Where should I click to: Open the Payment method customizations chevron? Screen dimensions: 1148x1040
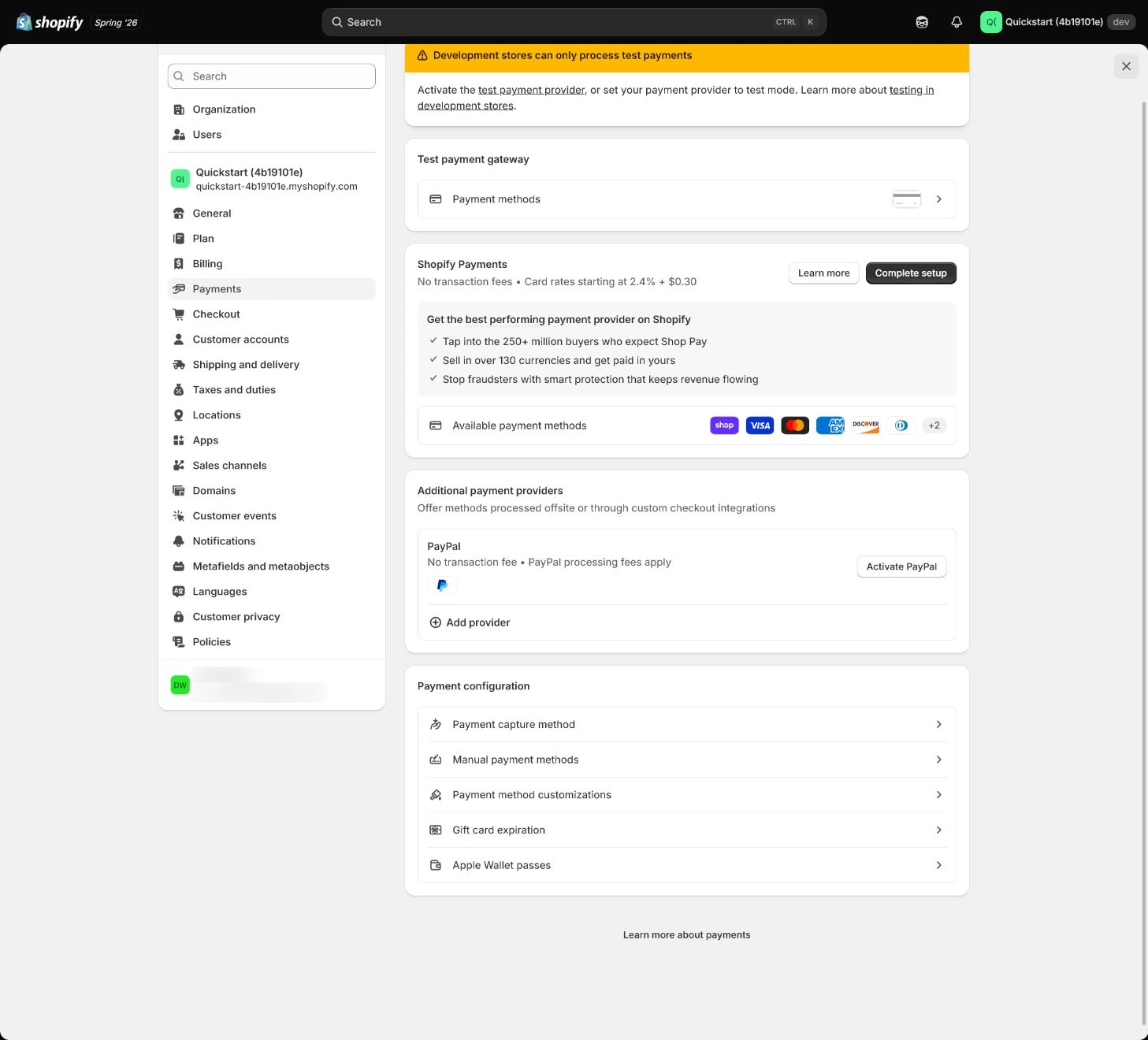(939, 795)
